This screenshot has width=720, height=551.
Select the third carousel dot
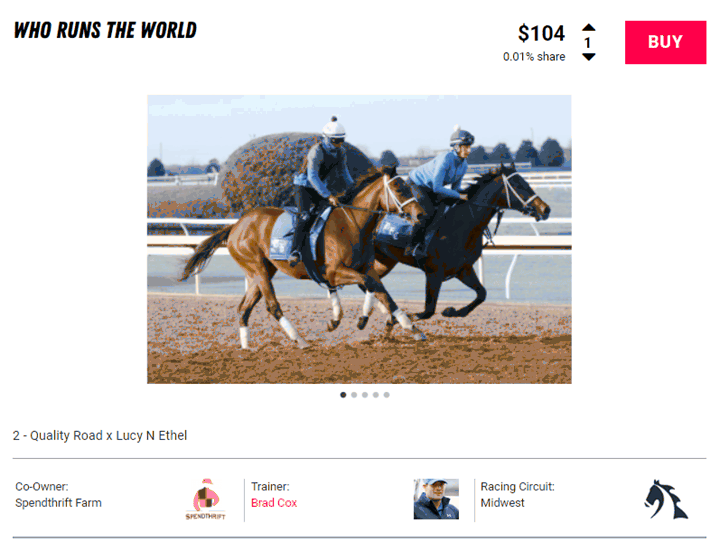365,395
